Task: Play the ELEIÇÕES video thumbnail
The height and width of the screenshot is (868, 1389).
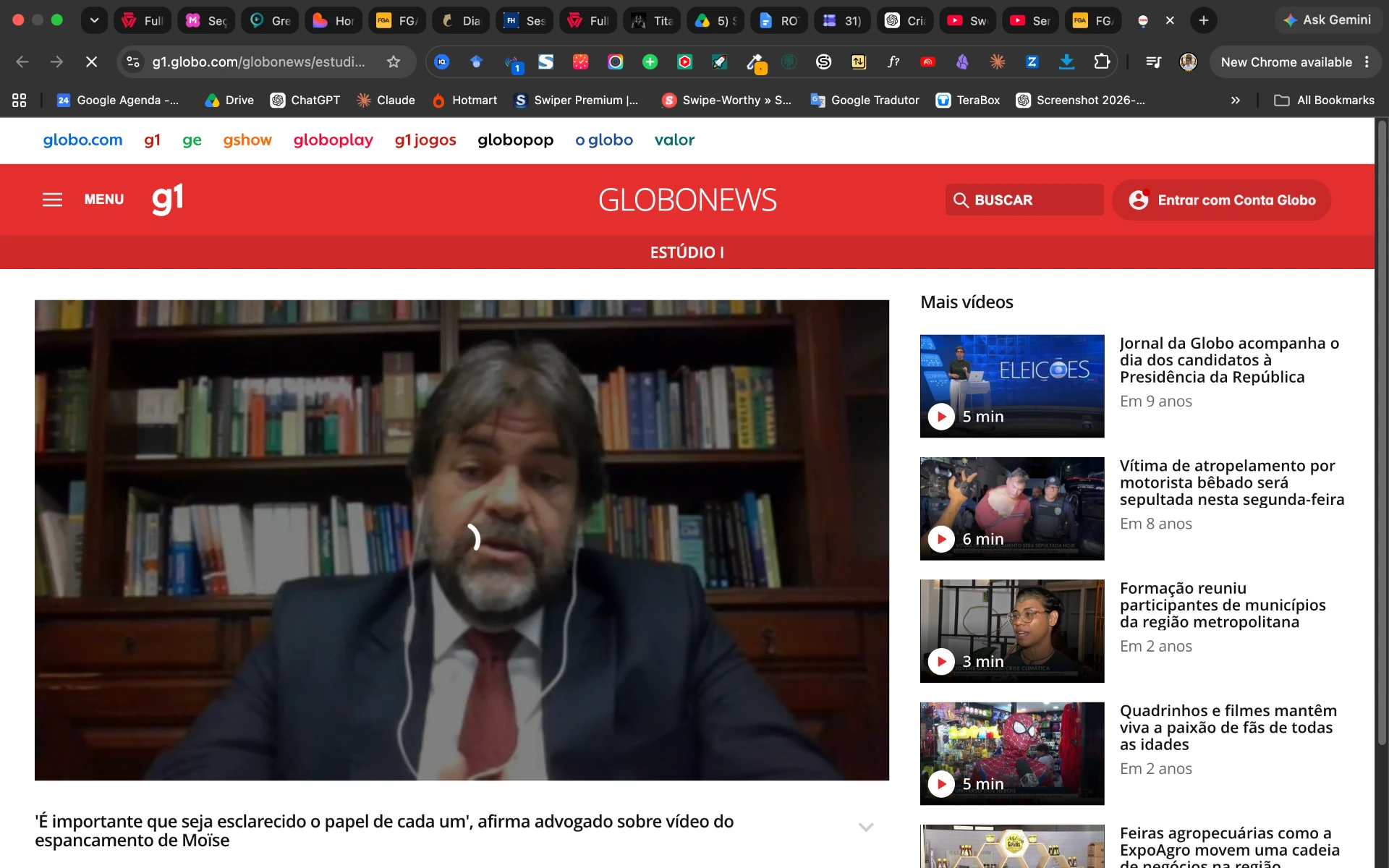Action: (1012, 386)
